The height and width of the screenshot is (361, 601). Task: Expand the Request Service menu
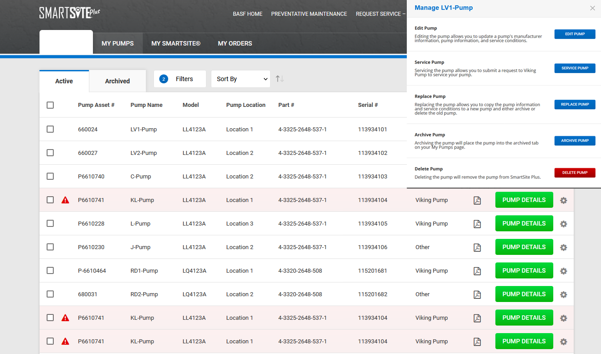[x=380, y=14]
